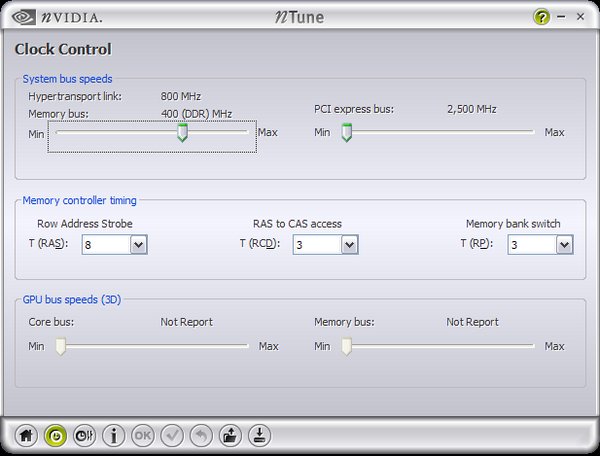Click the 'Hypertransport link:' label
Viewport: 600px width, 456px height.
pos(75,96)
